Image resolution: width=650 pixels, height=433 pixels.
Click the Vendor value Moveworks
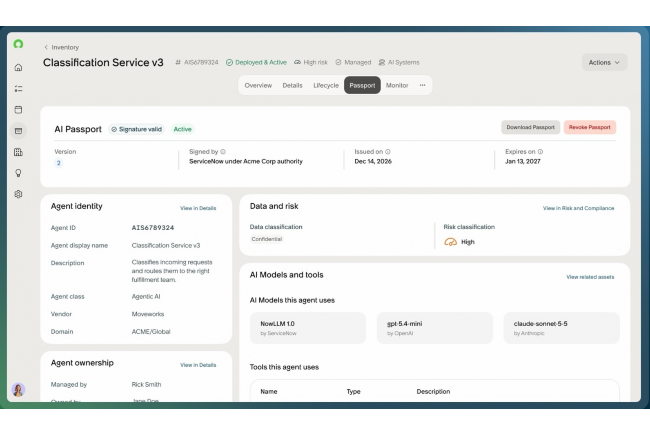[x=148, y=314]
